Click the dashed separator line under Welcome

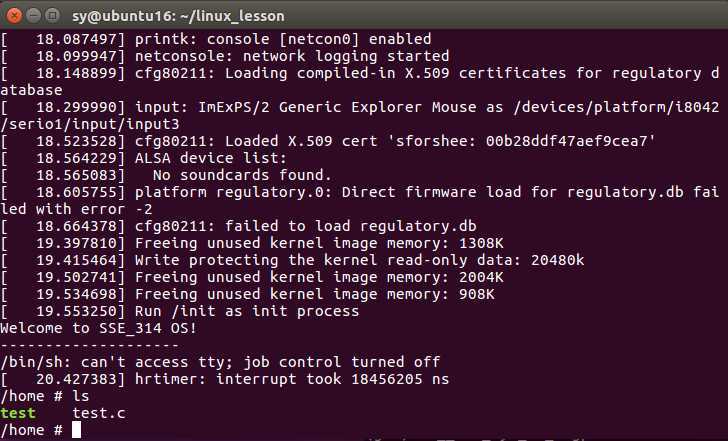coord(90,345)
